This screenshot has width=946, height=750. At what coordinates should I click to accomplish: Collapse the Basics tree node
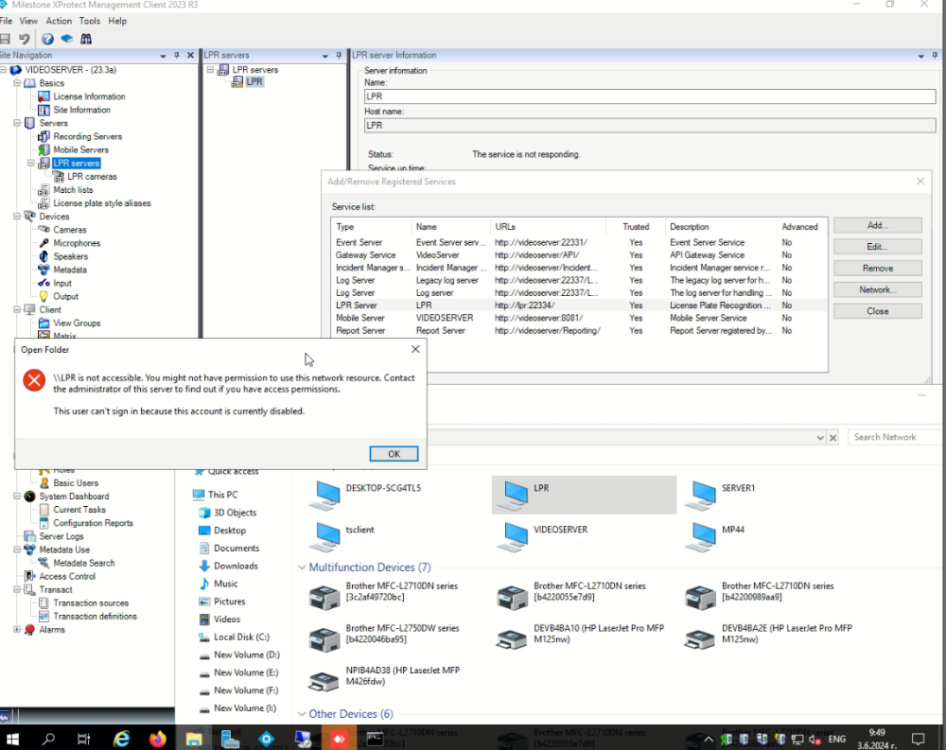[x=17, y=83]
